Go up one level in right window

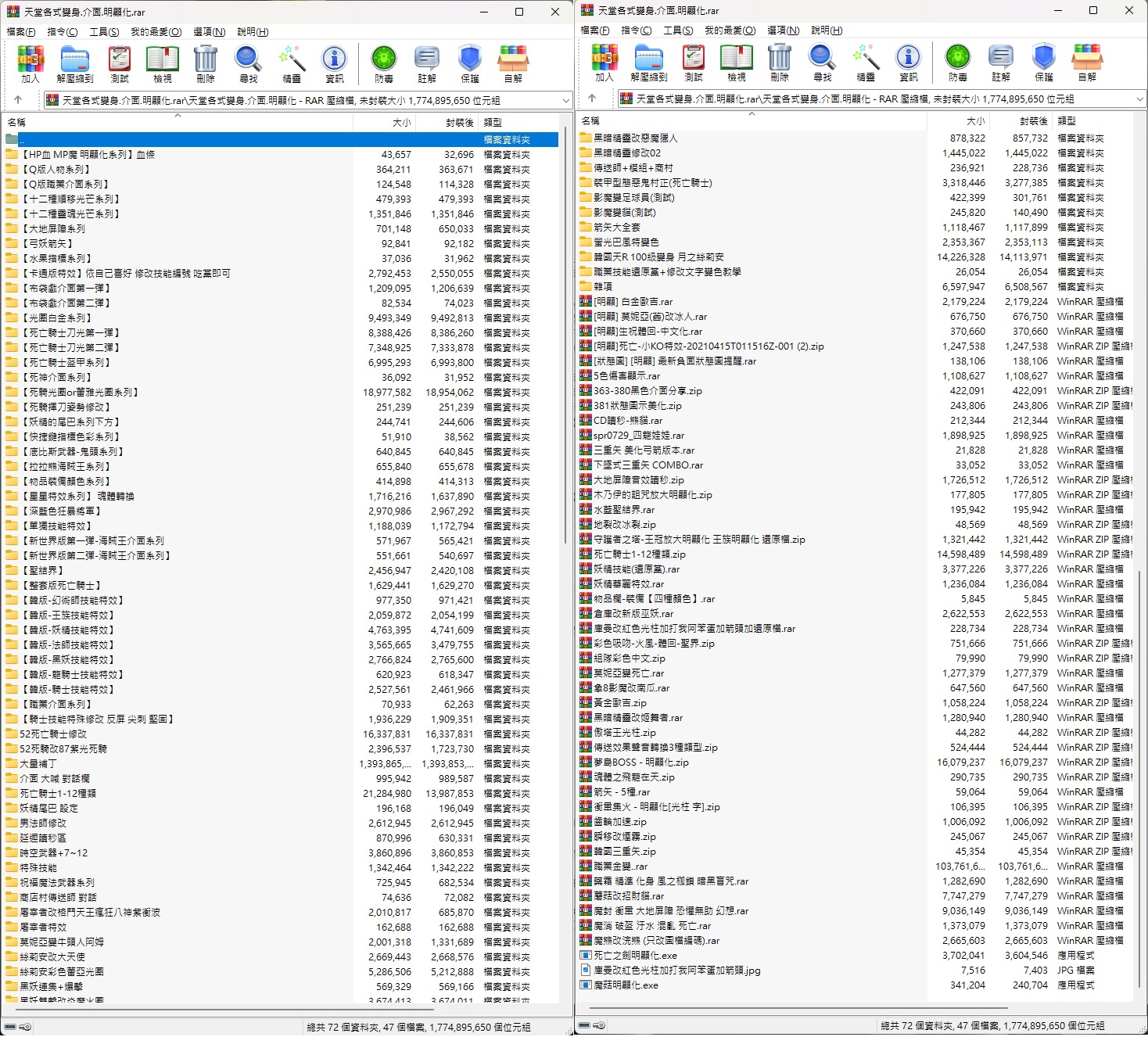[592, 99]
